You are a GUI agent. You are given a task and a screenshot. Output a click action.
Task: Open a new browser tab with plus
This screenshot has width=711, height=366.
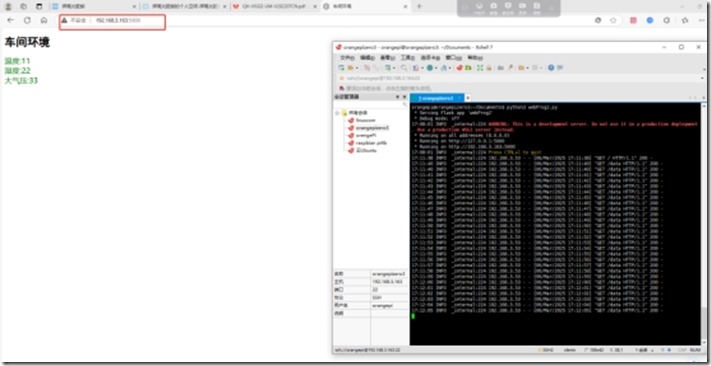[419, 6]
